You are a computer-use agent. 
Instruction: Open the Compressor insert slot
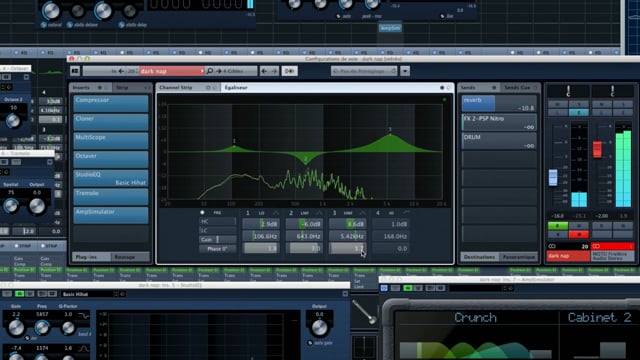111,103
